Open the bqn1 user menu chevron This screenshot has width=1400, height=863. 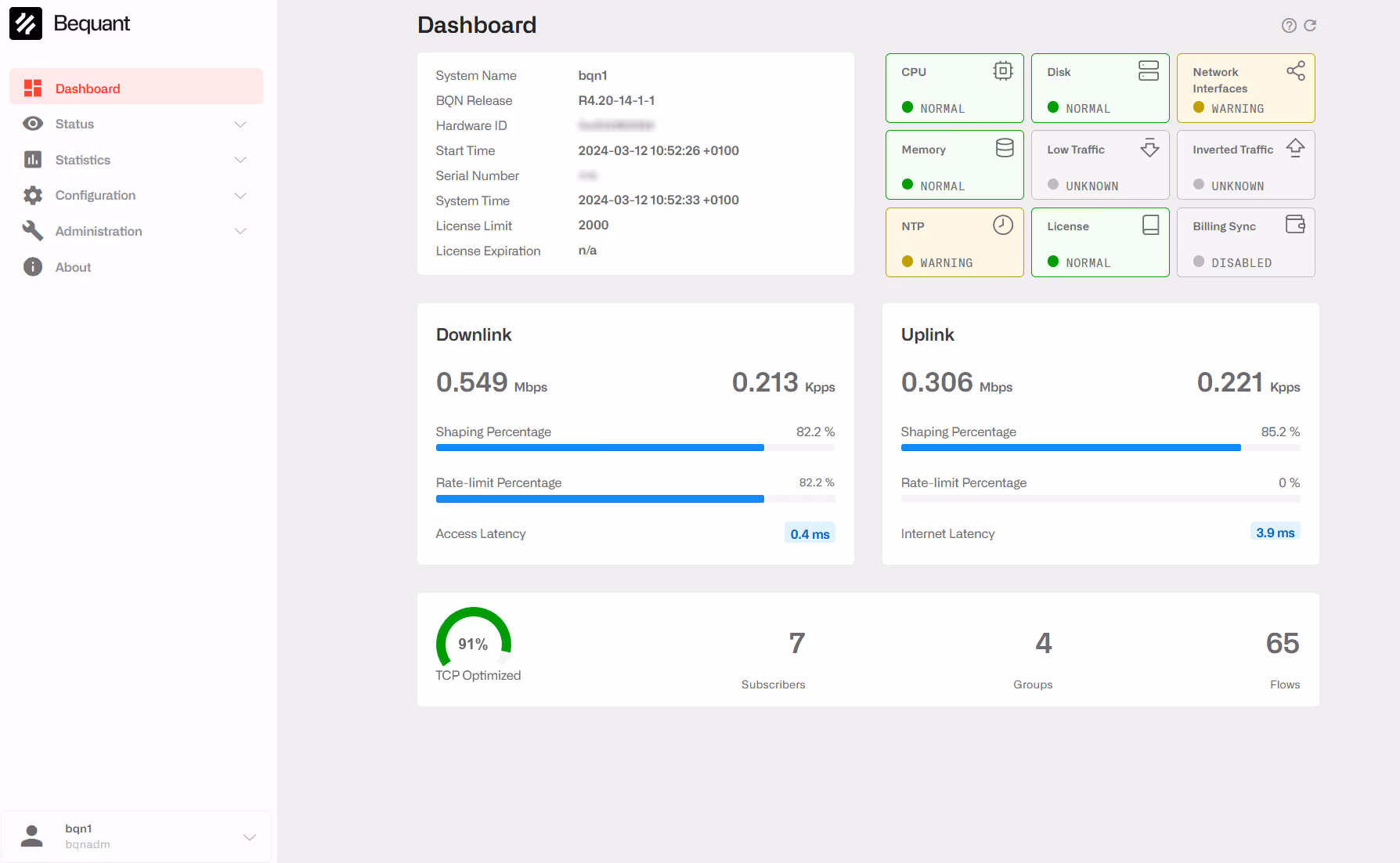250,837
